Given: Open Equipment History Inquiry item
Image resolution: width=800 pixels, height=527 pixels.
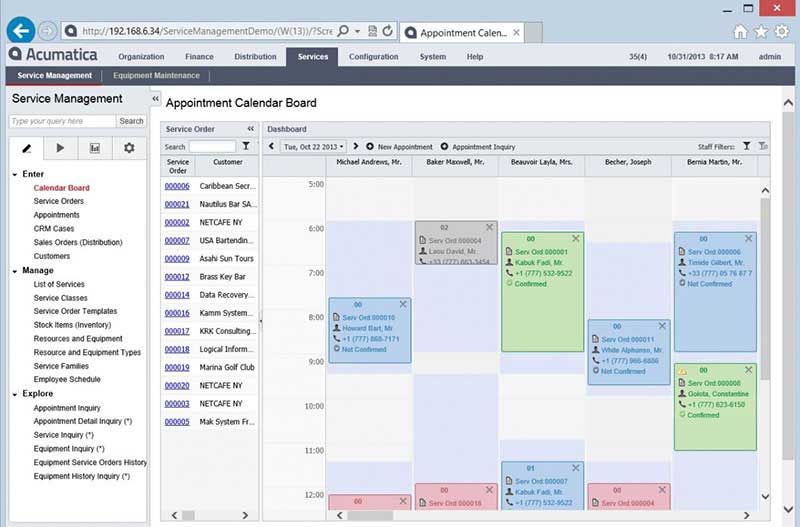Looking at the screenshot, I should tap(82, 476).
